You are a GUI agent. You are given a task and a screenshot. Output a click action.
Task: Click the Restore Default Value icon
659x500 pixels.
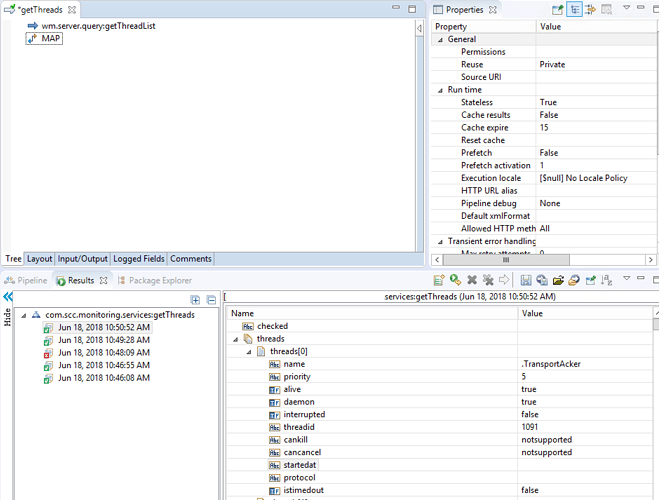pos(606,10)
